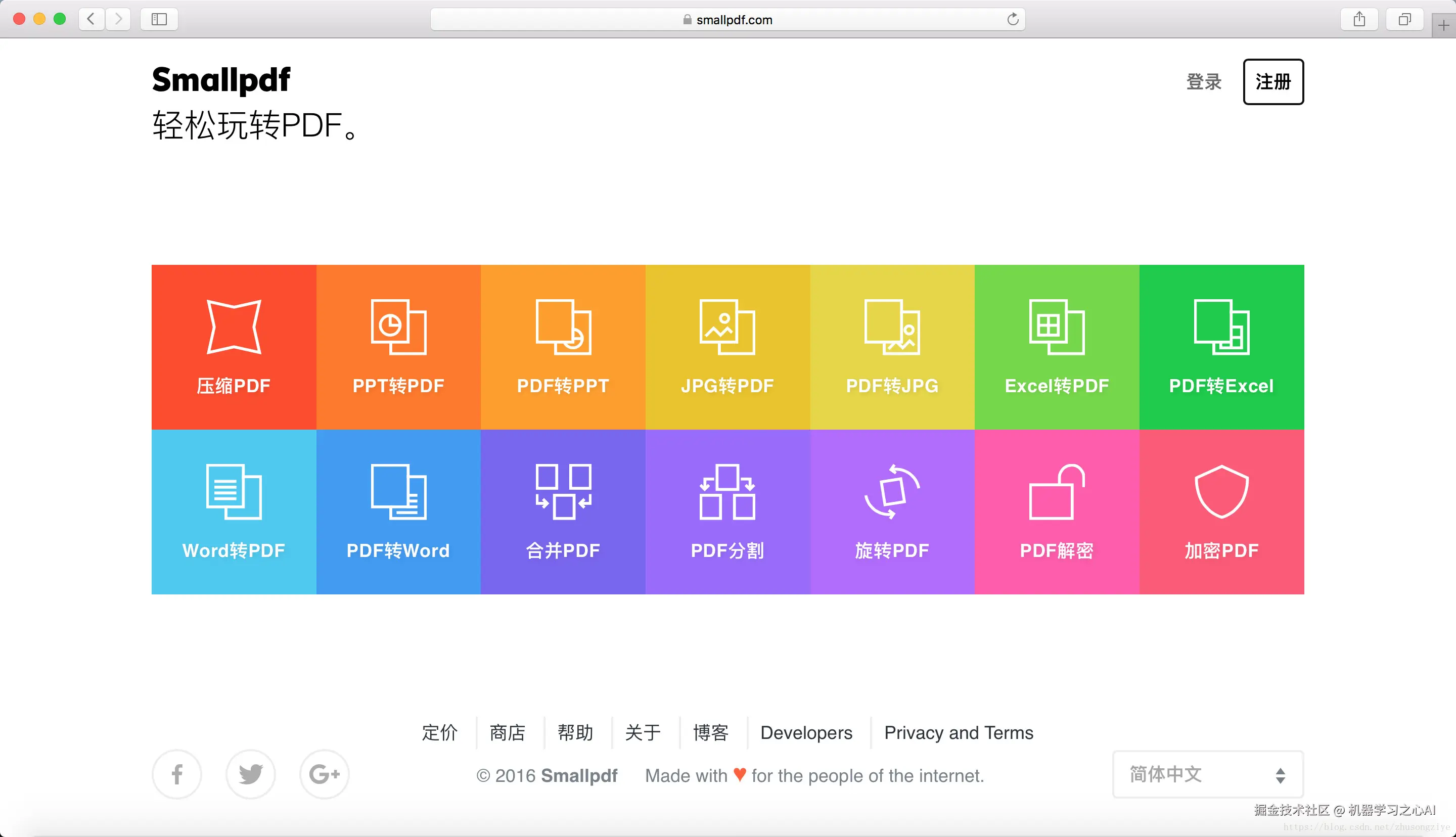Click the Google Plus social icon
This screenshot has height=837, width=1456.
coord(324,774)
